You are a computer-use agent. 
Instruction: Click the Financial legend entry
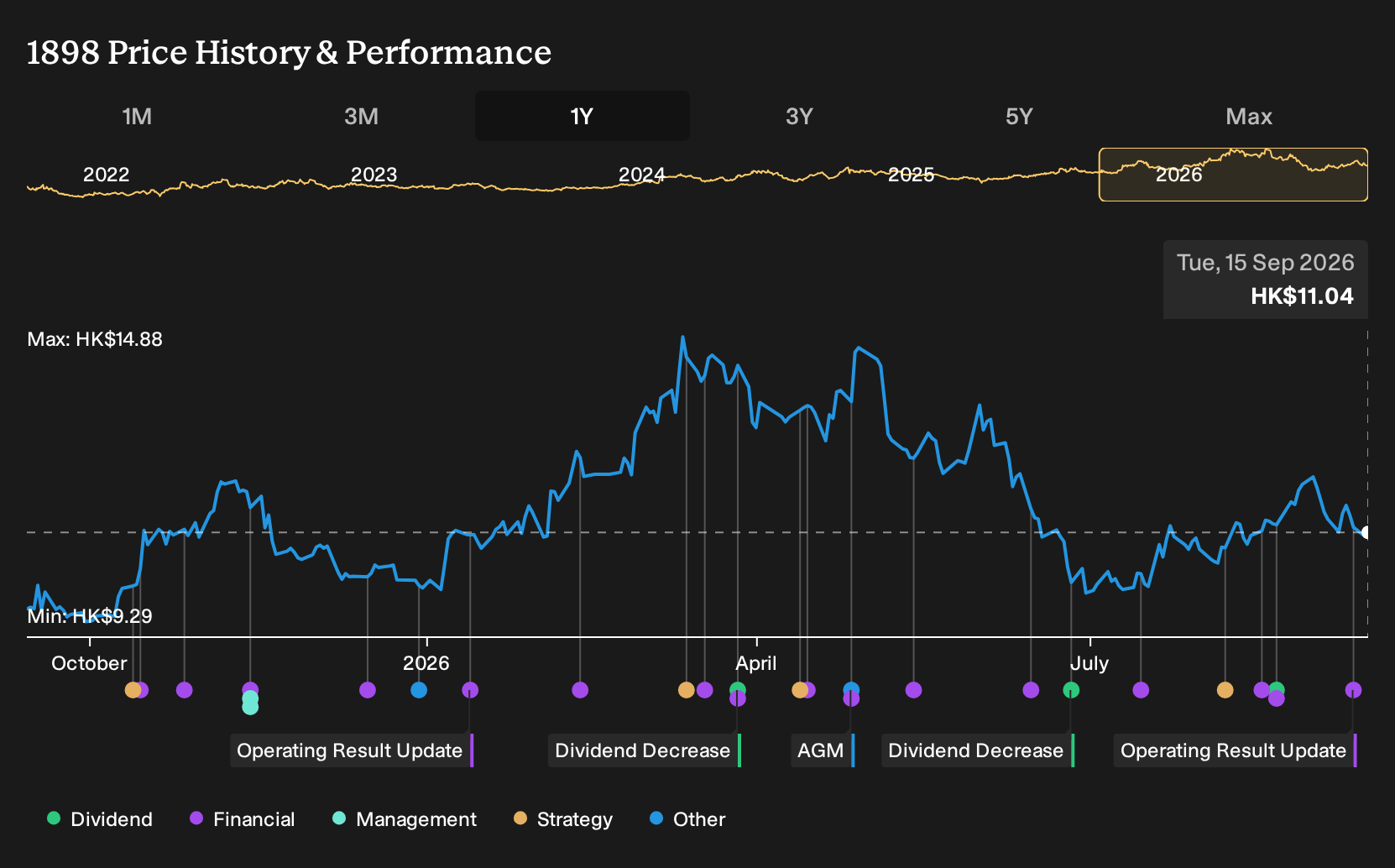click(242, 819)
